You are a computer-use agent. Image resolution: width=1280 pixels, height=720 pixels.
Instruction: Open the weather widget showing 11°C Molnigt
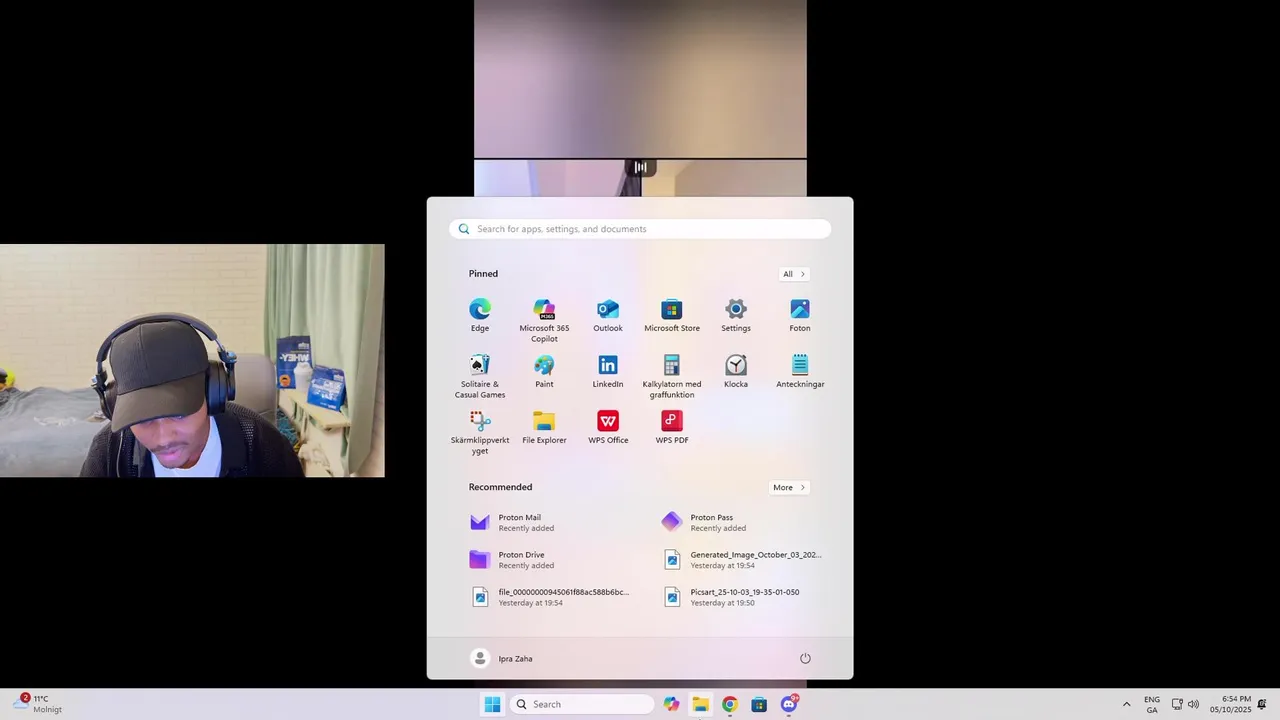tap(37, 704)
